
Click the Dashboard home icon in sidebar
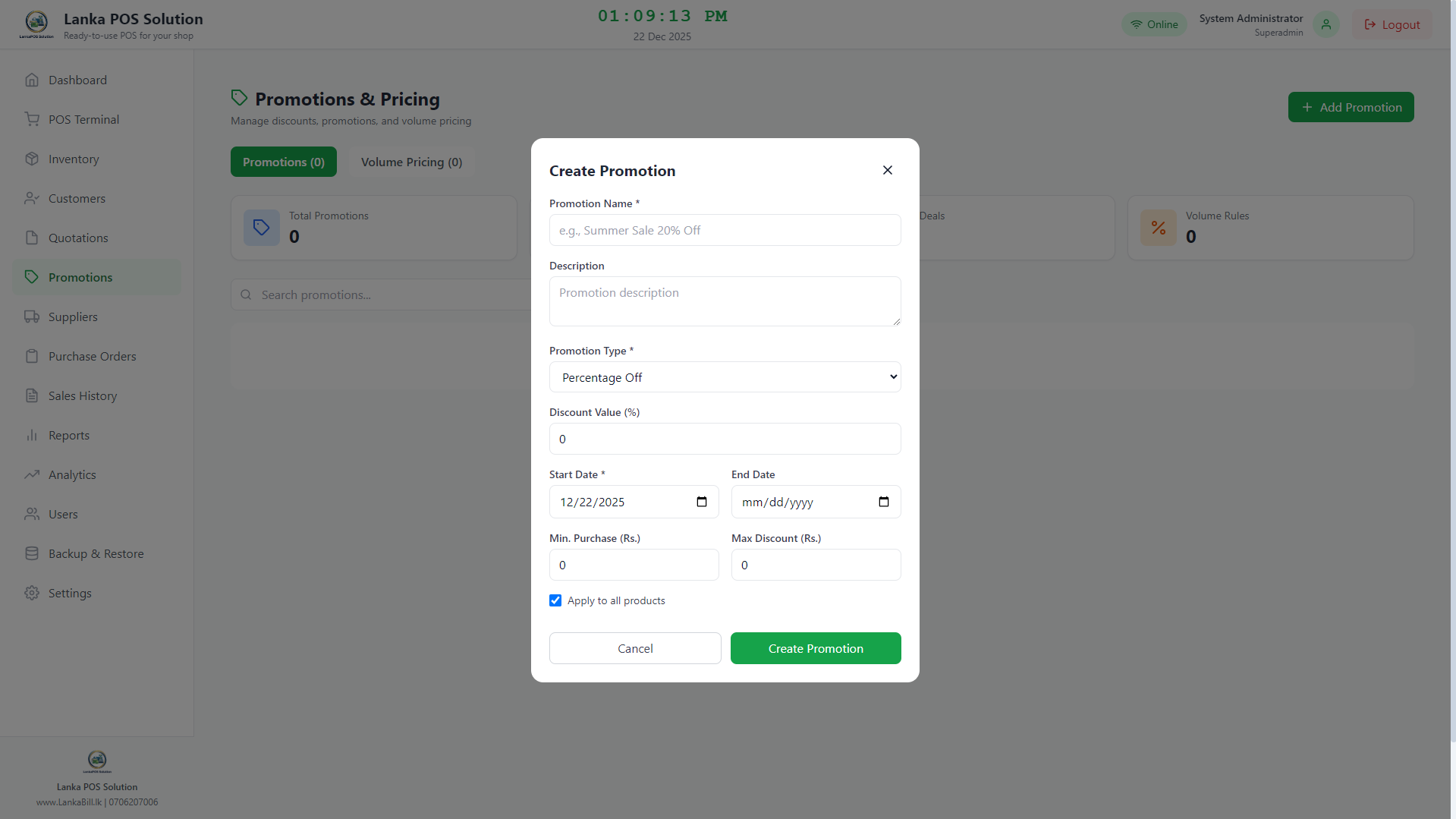point(32,80)
